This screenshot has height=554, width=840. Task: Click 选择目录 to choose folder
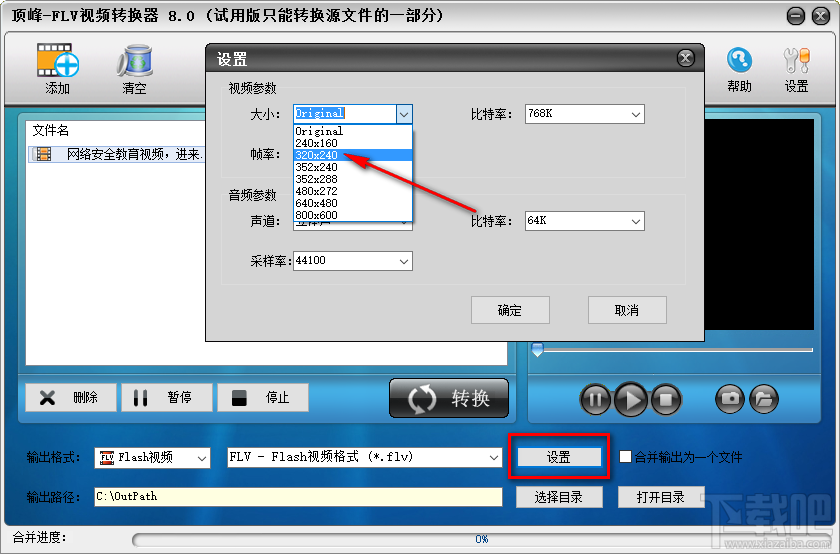tap(559, 497)
